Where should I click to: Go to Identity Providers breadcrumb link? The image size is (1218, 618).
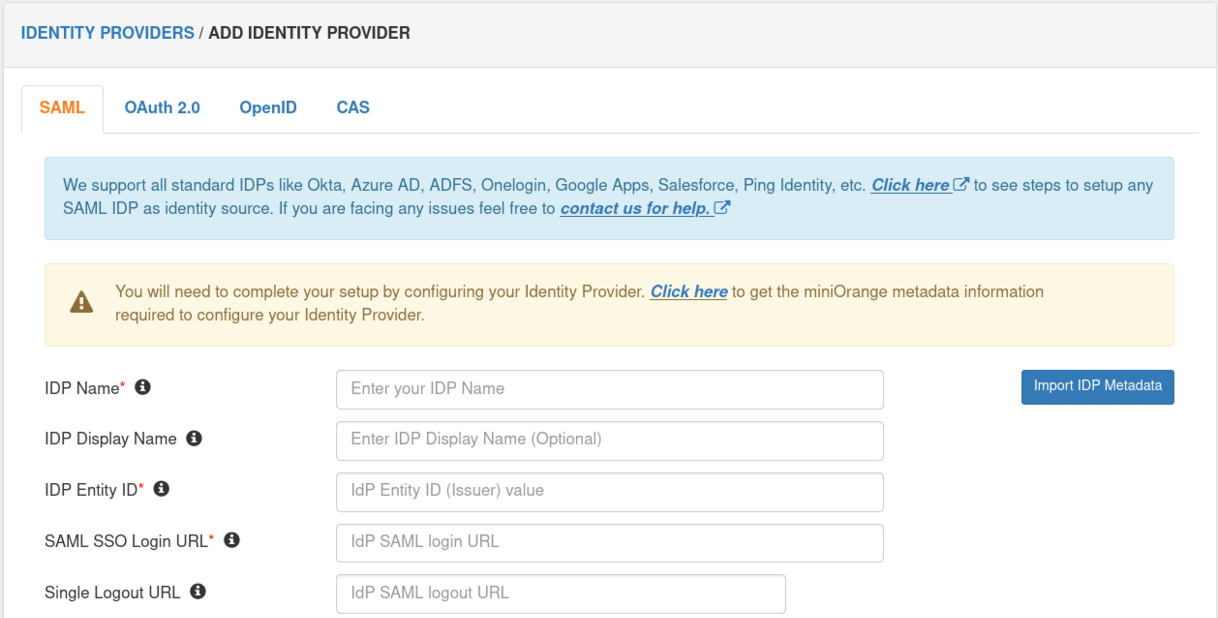coord(107,33)
